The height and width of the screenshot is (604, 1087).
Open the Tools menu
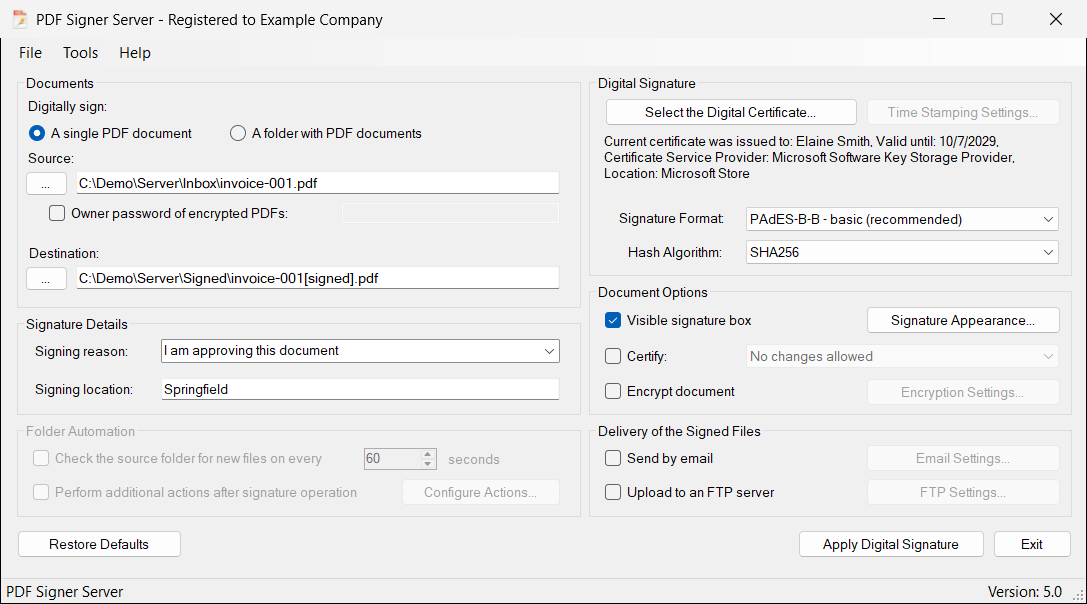point(80,53)
